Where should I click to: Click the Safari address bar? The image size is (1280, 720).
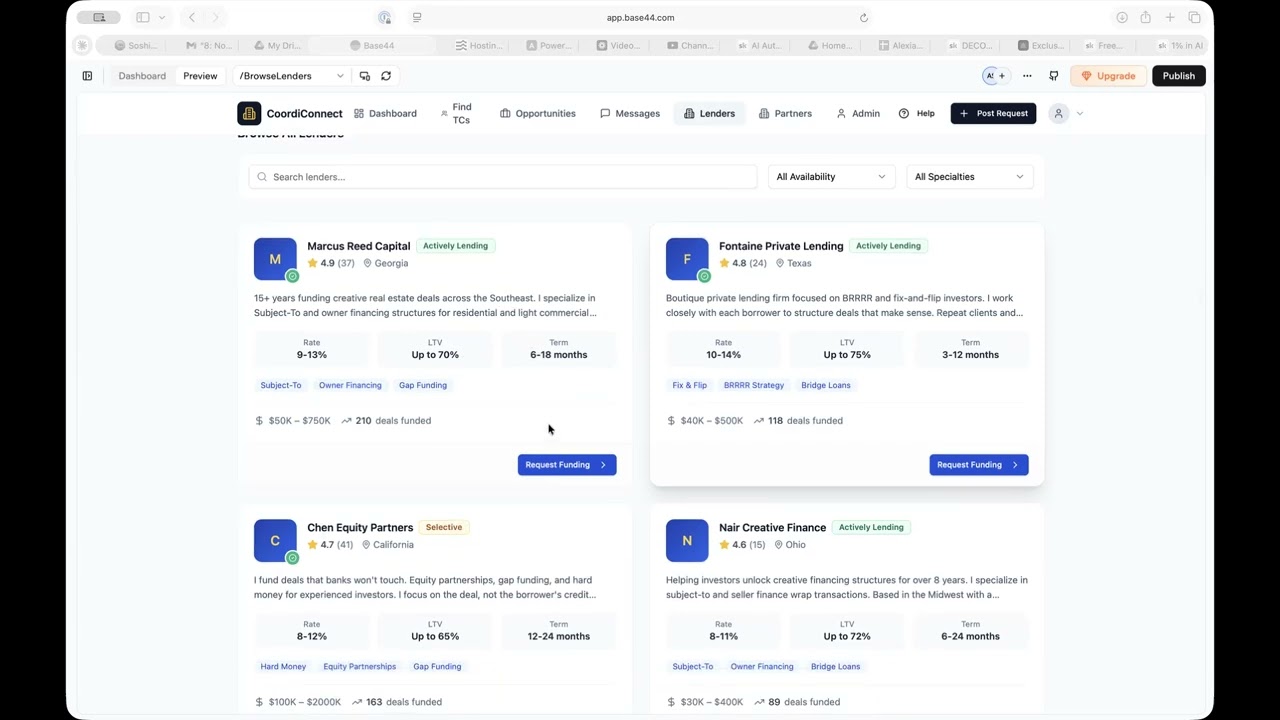click(640, 17)
